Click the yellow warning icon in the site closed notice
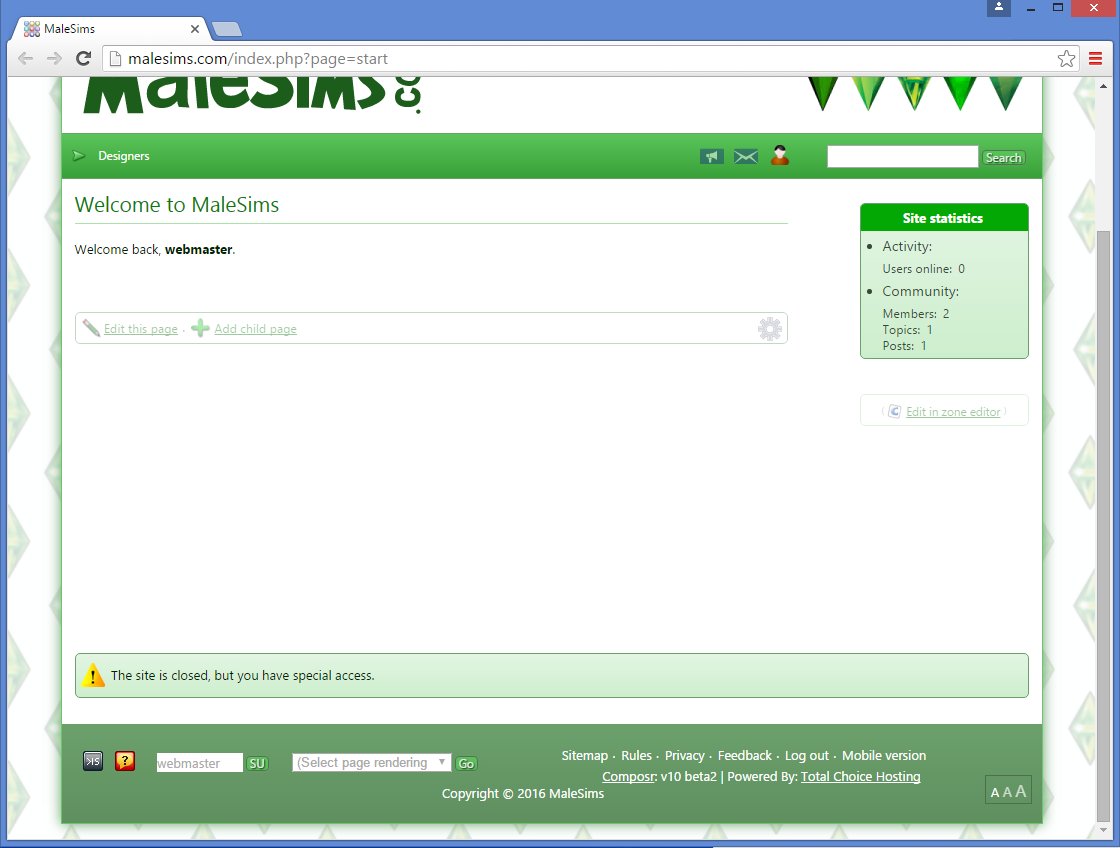The image size is (1120, 848). tap(93, 675)
